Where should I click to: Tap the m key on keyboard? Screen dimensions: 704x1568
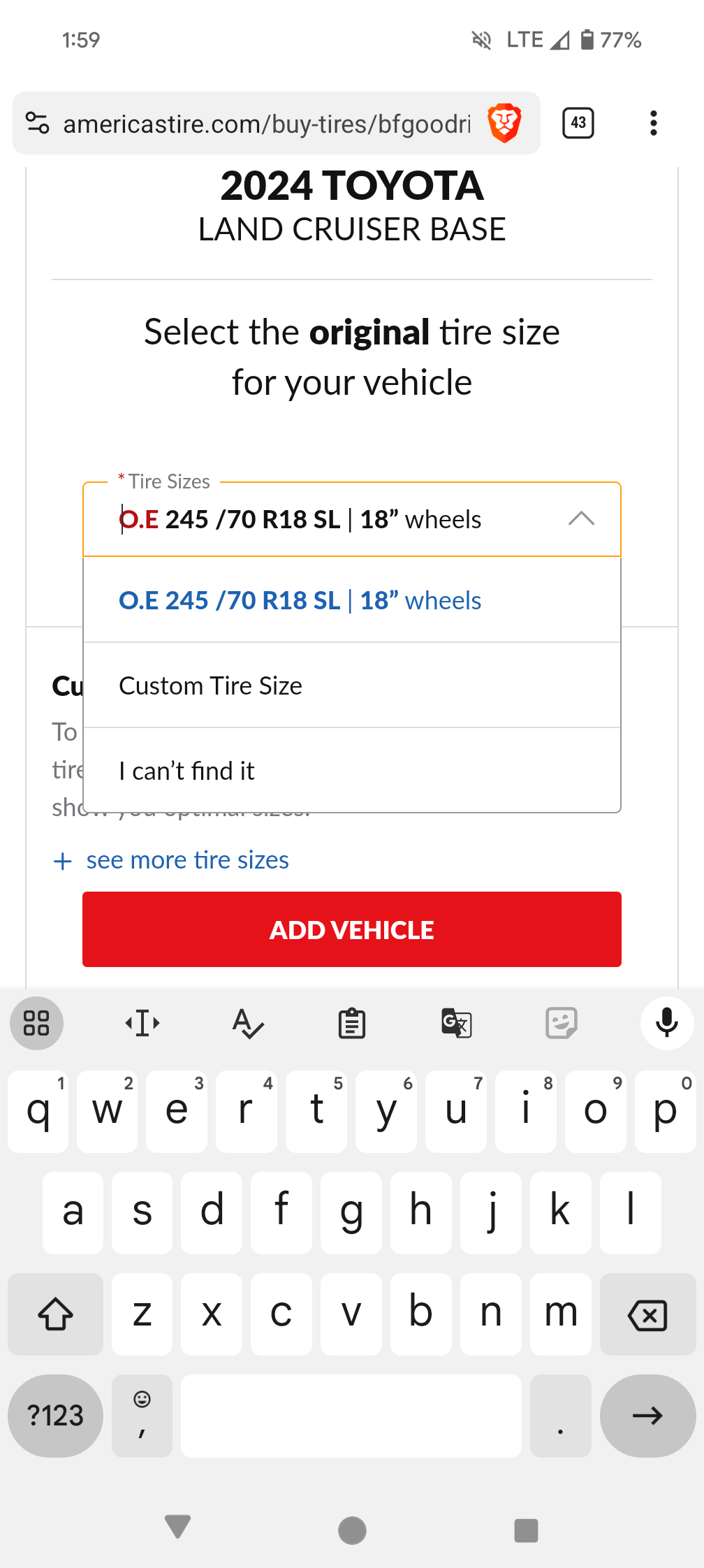(x=561, y=1314)
